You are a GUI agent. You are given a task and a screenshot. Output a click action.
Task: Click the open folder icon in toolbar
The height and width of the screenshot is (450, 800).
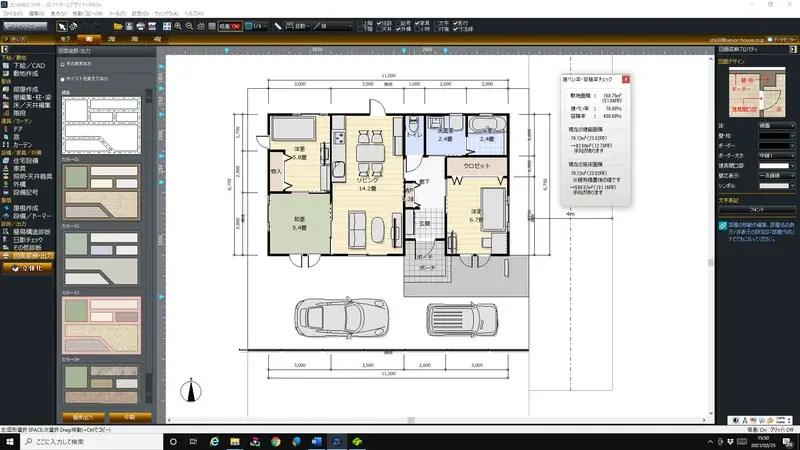118,27
